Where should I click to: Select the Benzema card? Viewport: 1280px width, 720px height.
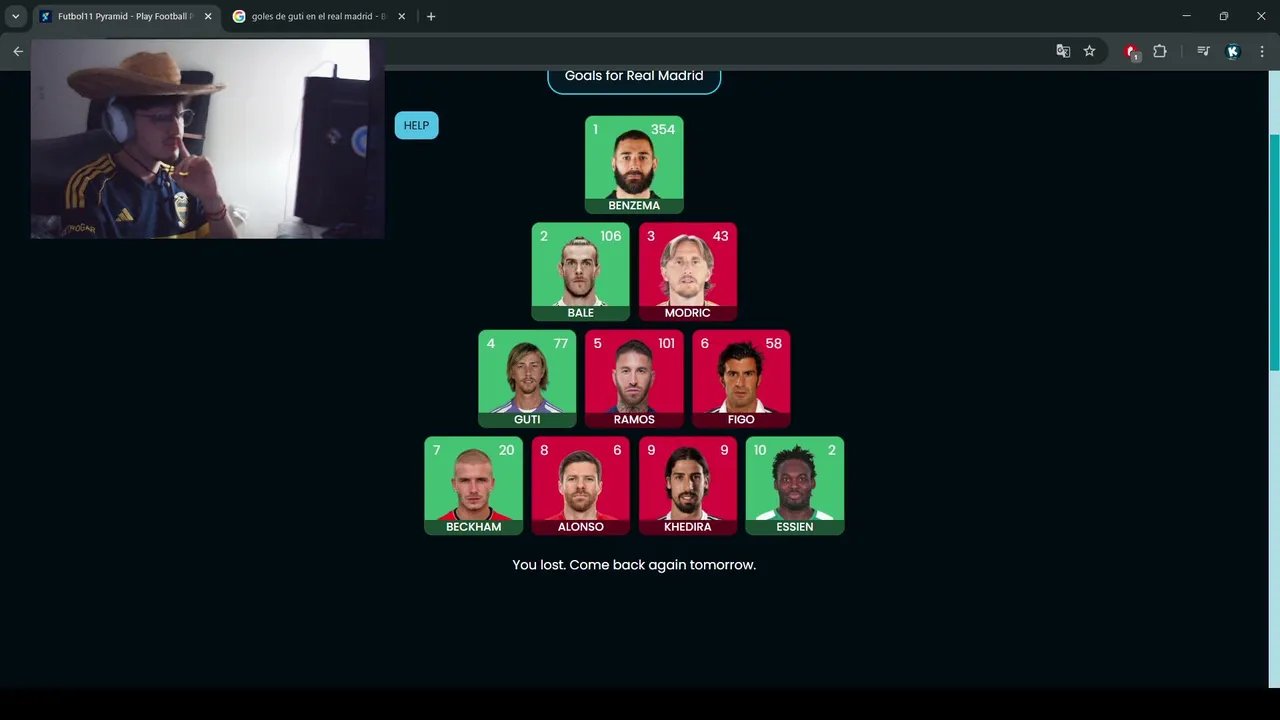[x=634, y=165]
